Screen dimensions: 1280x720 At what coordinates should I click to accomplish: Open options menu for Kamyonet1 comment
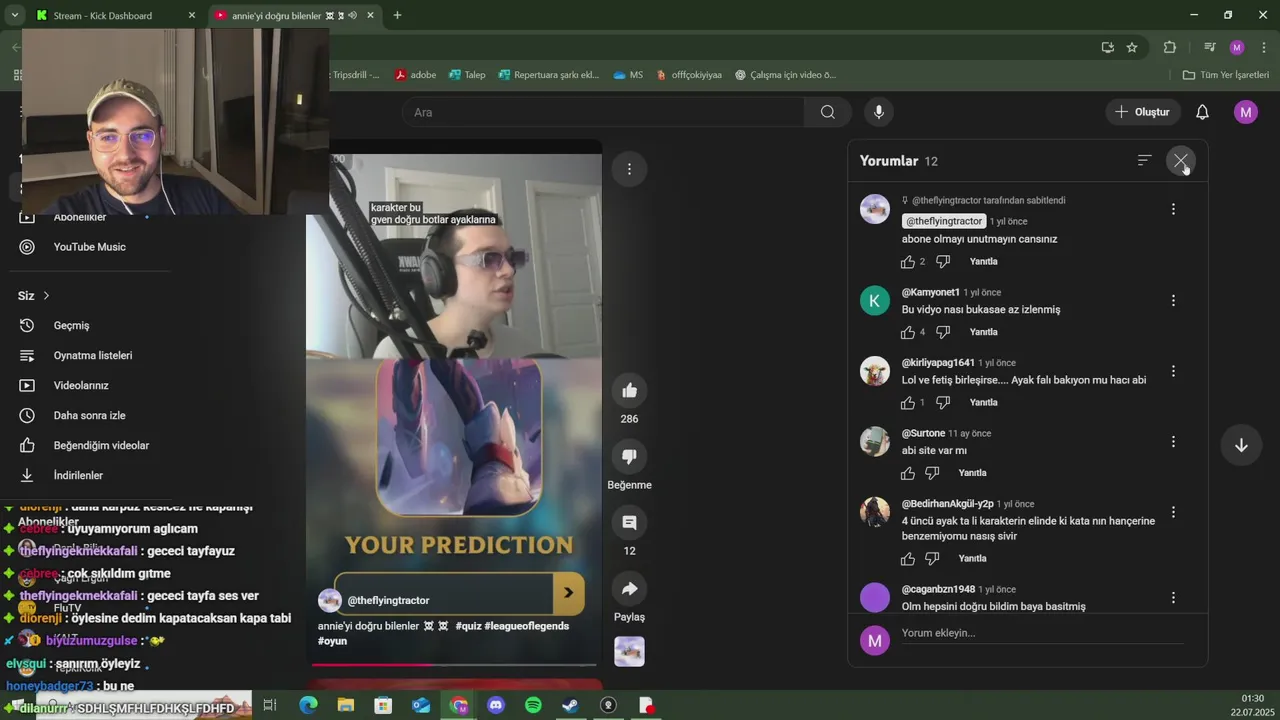1173,300
